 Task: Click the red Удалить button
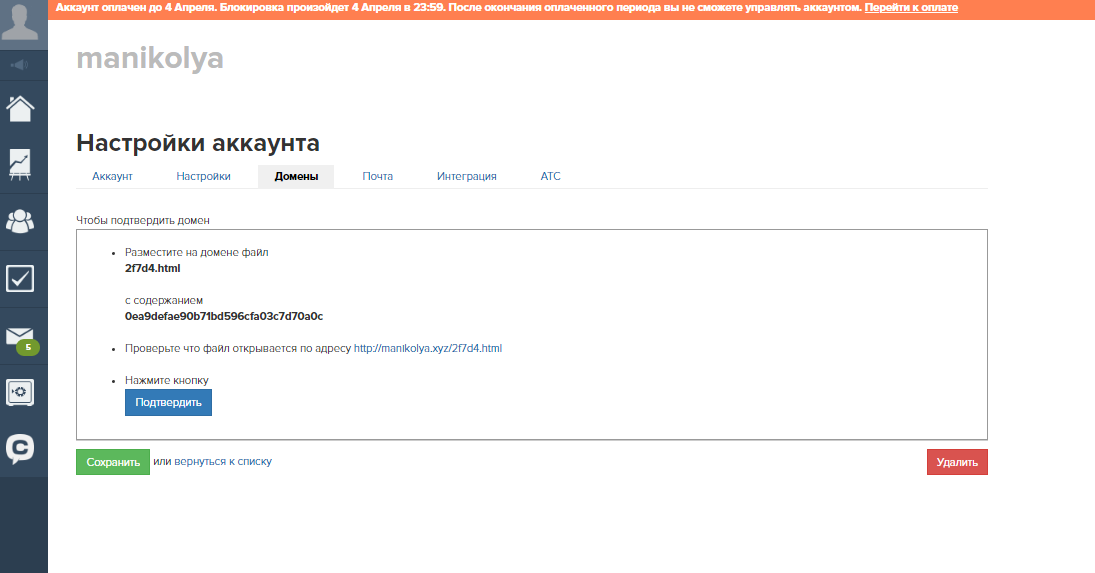[x=957, y=463]
